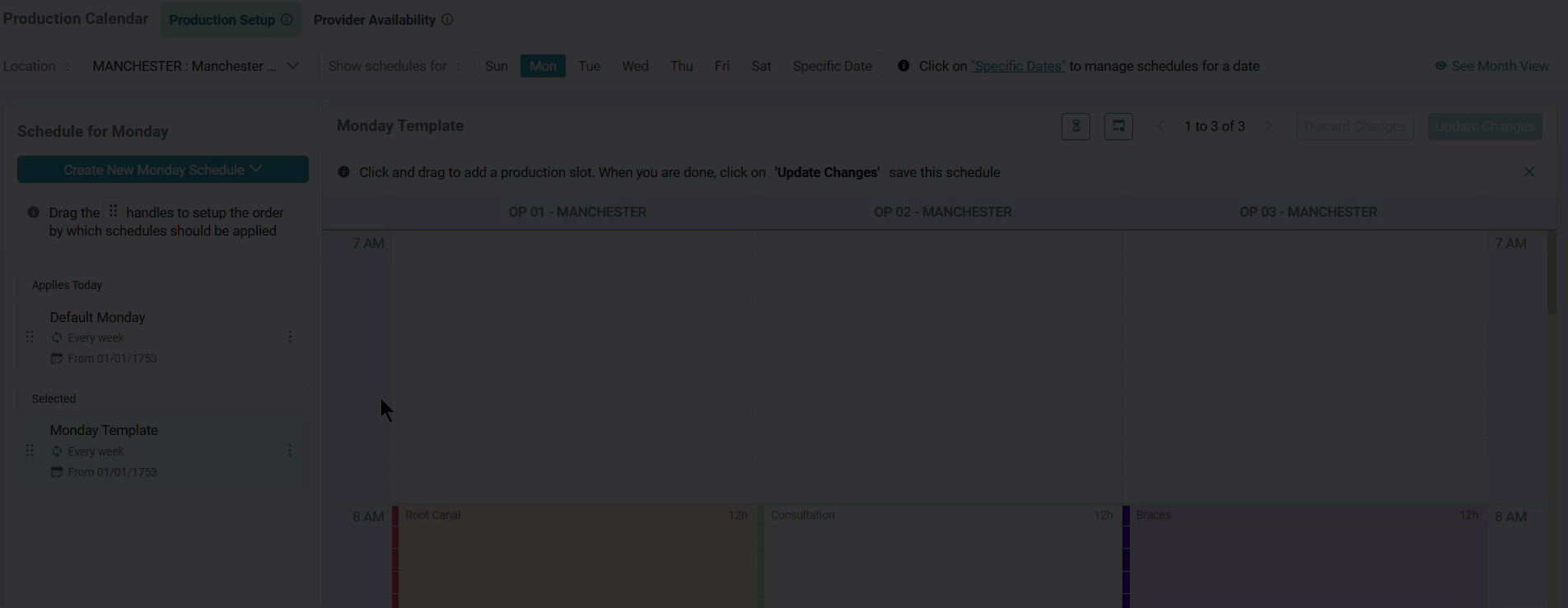Click the OP 03 - MANCHESTER column header
The width and height of the screenshot is (1568, 608).
1308,212
